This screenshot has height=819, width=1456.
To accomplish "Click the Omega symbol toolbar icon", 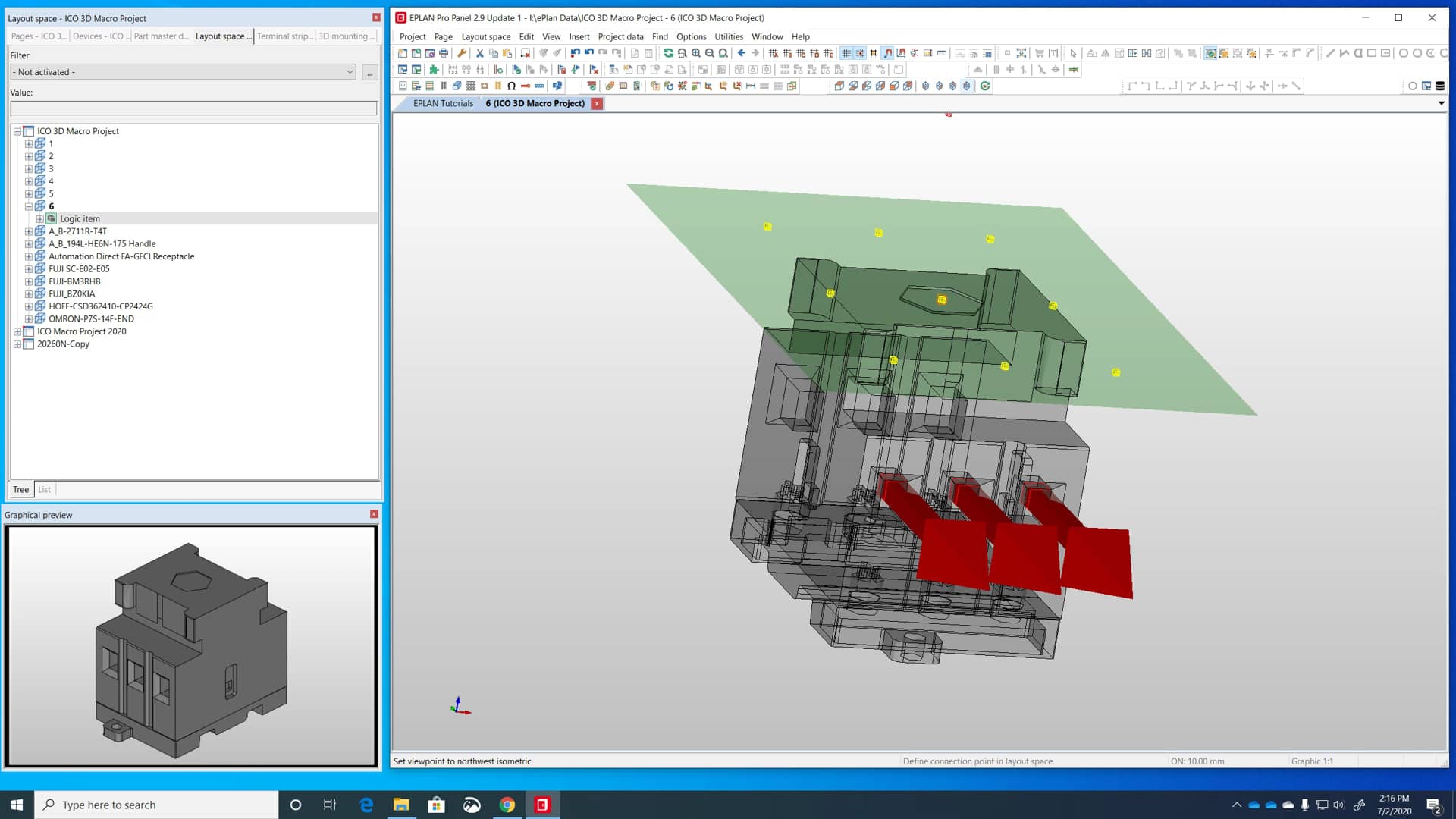I will pyautogui.click(x=511, y=86).
